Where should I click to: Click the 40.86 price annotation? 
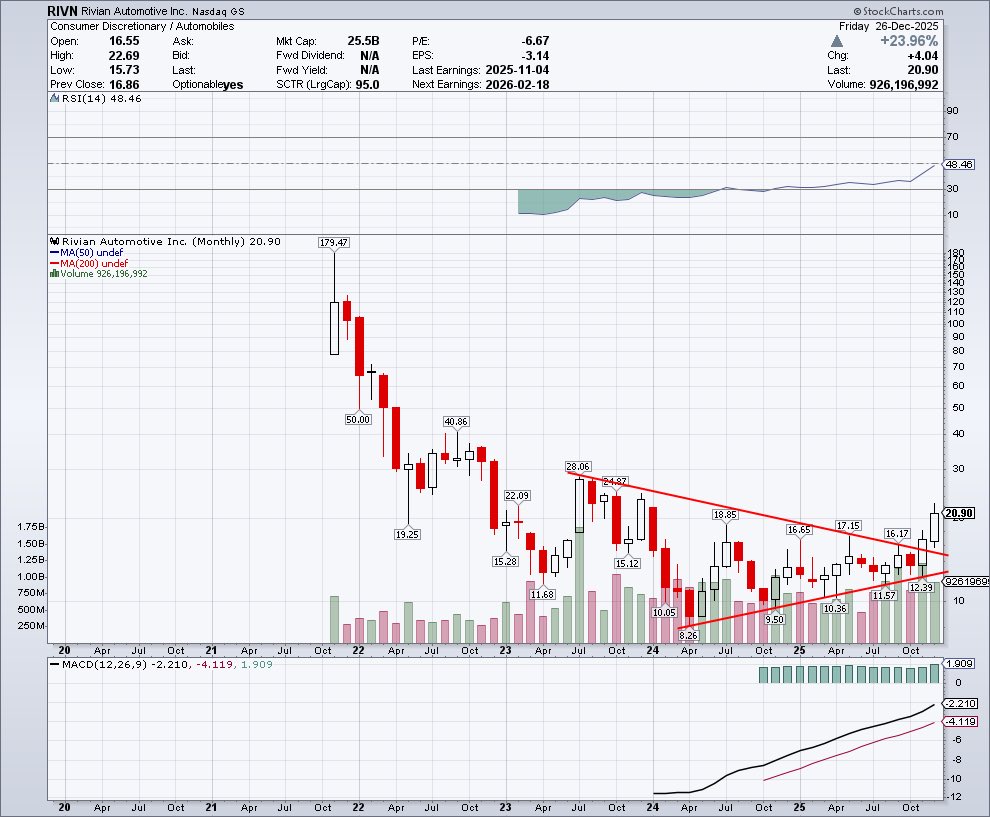[x=456, y=421]
